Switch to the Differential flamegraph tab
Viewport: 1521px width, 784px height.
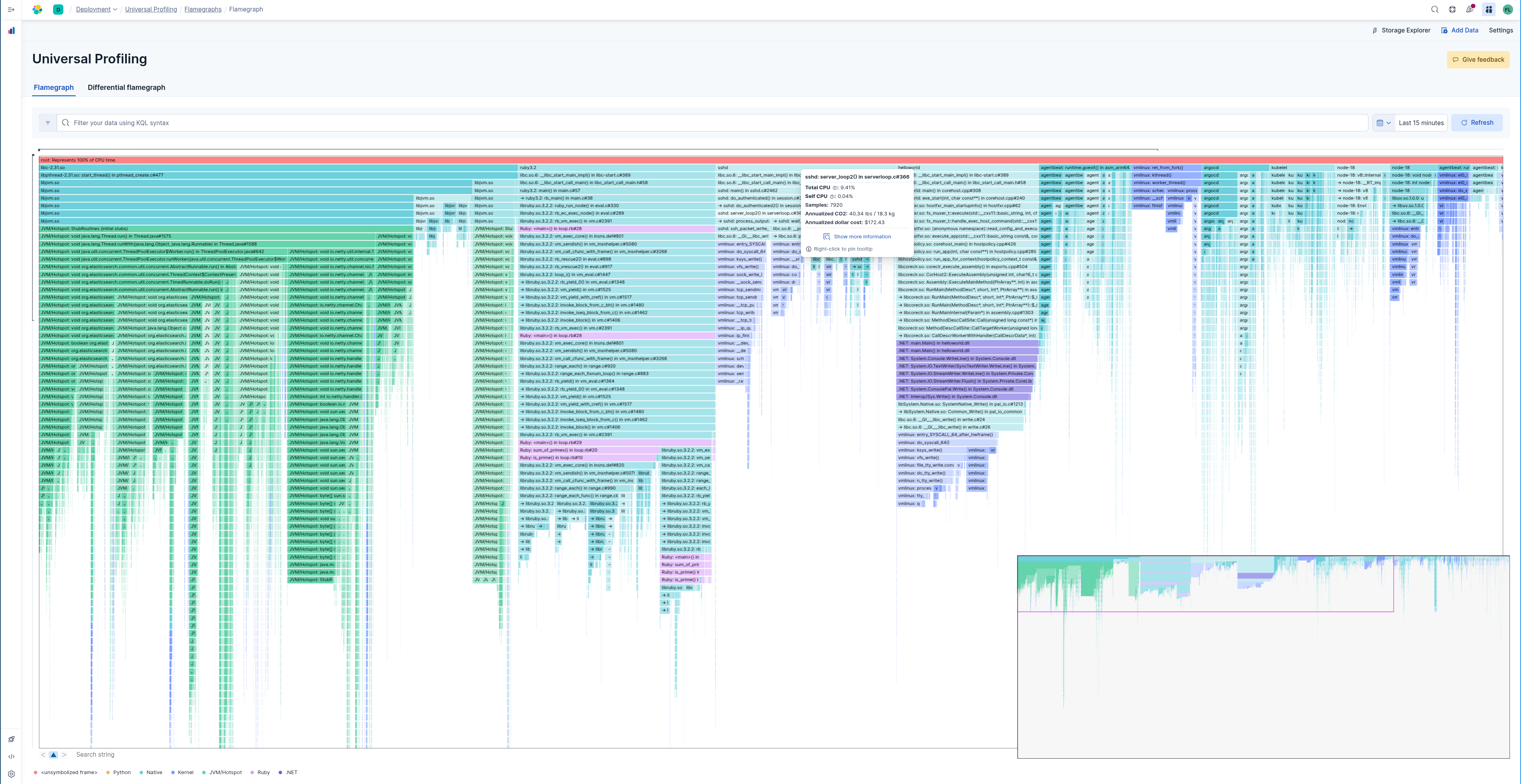[x=126, y=88]
